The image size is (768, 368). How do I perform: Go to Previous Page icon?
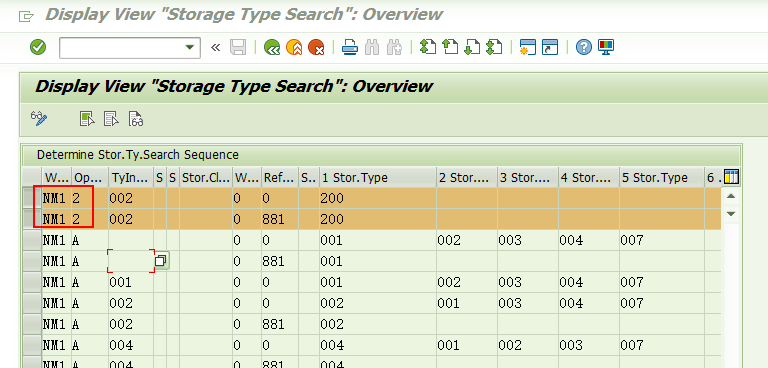[450, 48]
